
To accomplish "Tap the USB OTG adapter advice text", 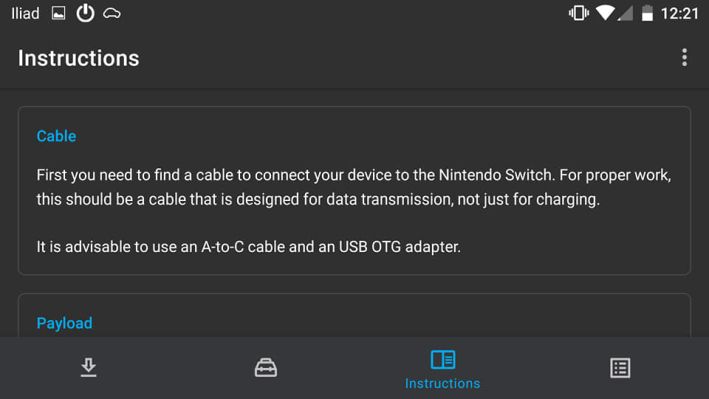I will click(x=249, y=247).
